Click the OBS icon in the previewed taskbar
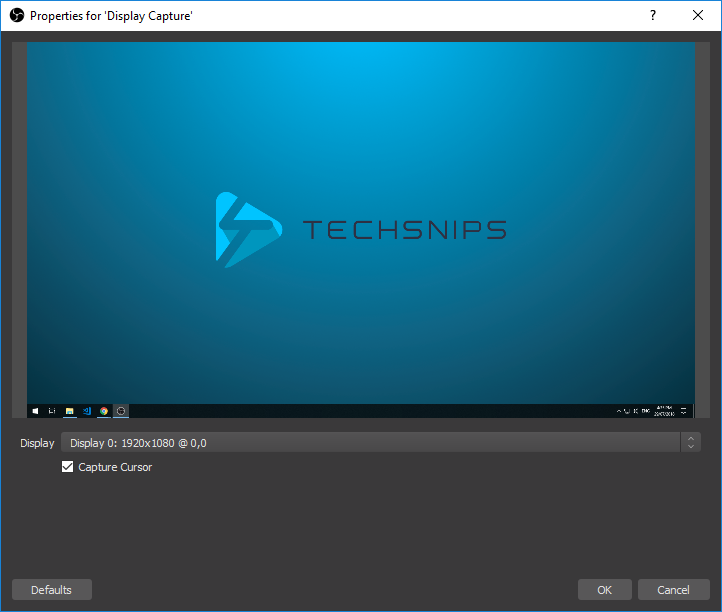Screen dimensions: 722x612 click(121, 411)
